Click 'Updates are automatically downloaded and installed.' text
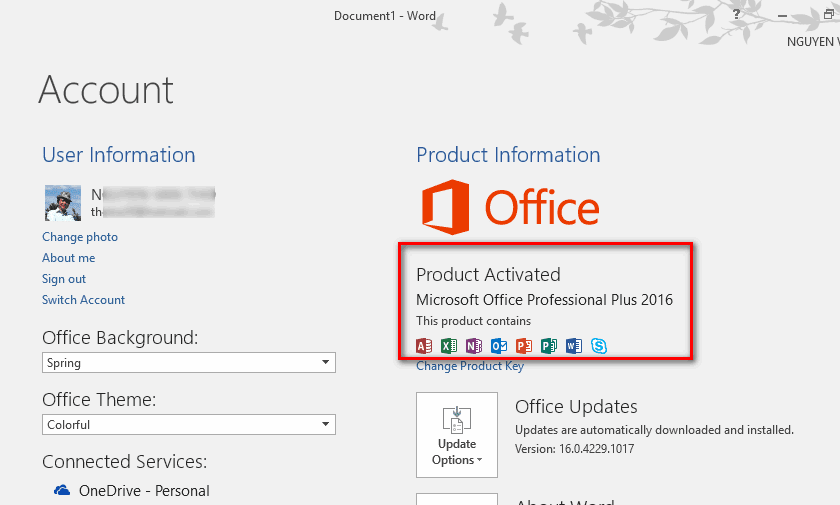The height and width of the screenshot is (505, 840). pyautogui.click(x=654, y=430)
